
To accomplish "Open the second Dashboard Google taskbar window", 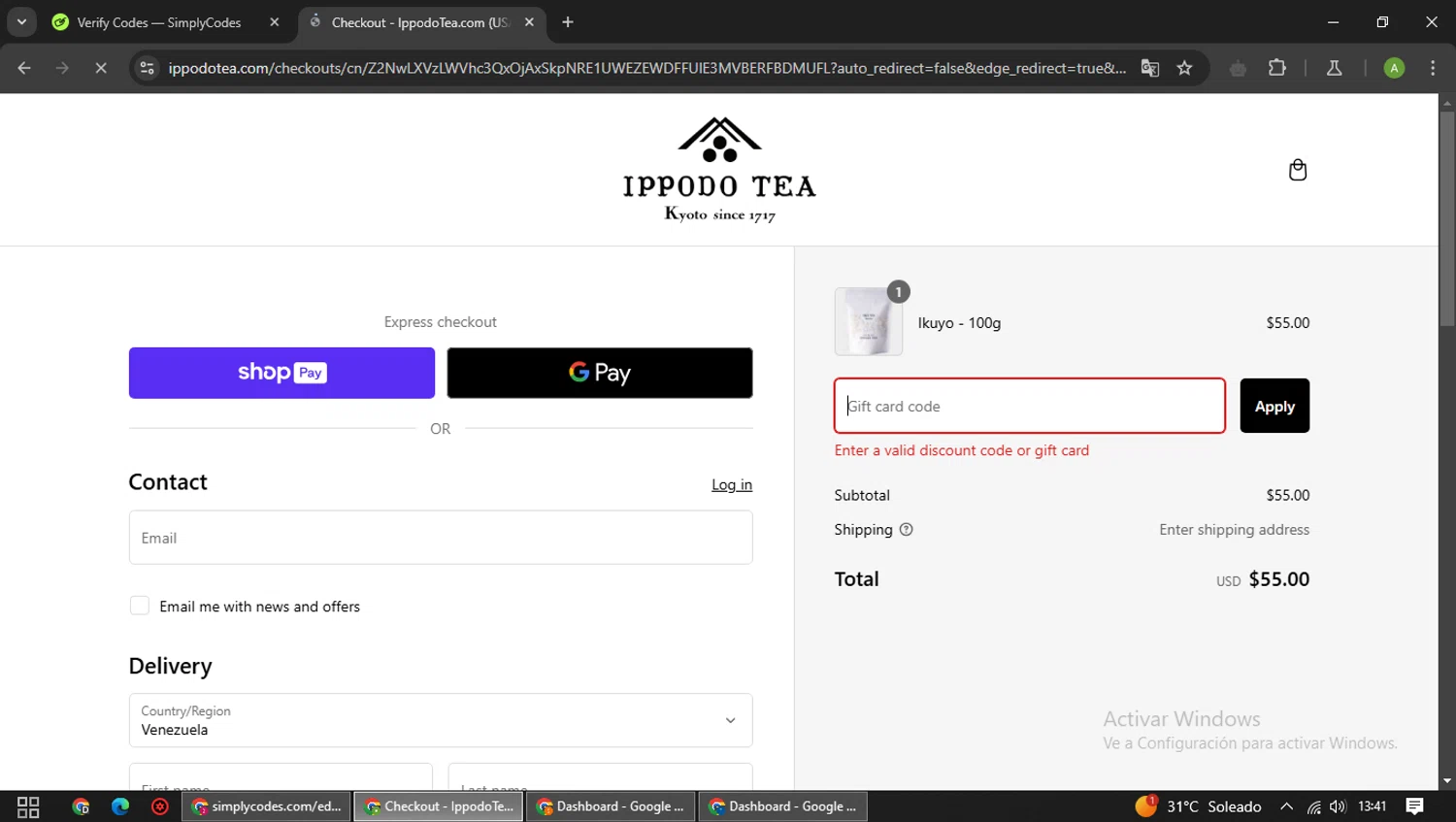I will click(x=783, y=806).
